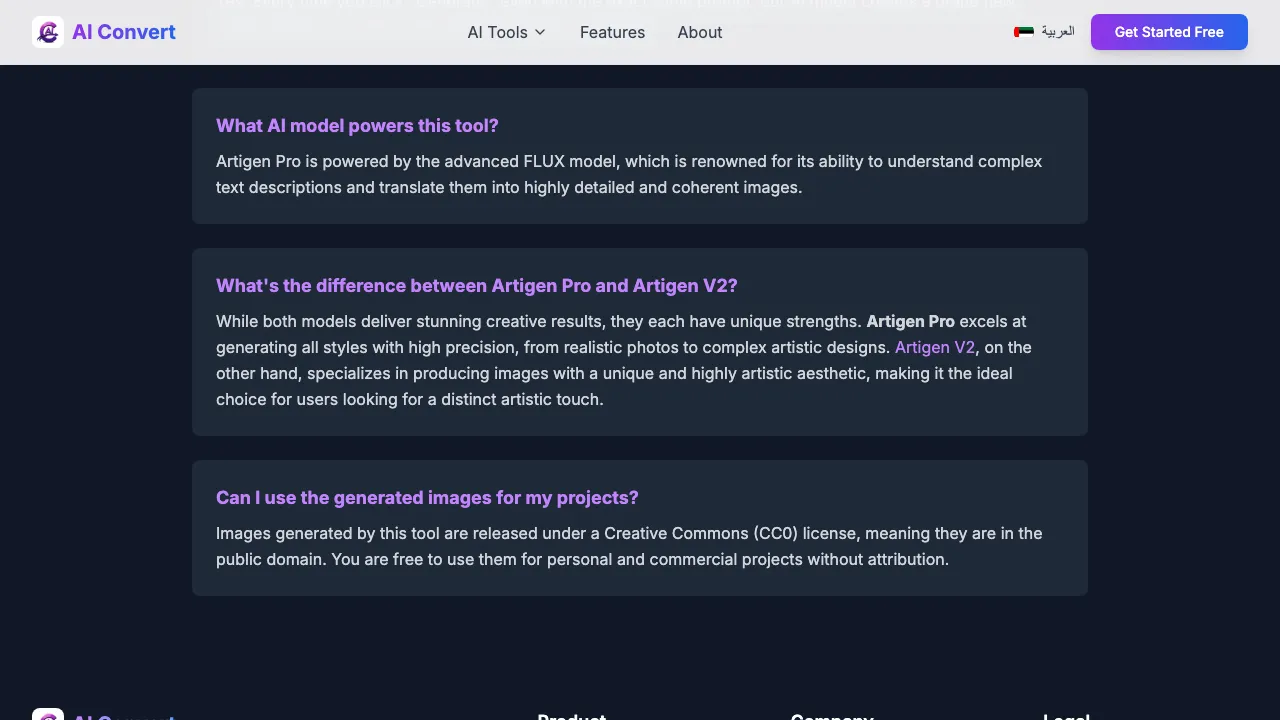Screen dimensions: 1280x720
Task: Click the footer AI Convert logo icon
Action: coord(48,714)
